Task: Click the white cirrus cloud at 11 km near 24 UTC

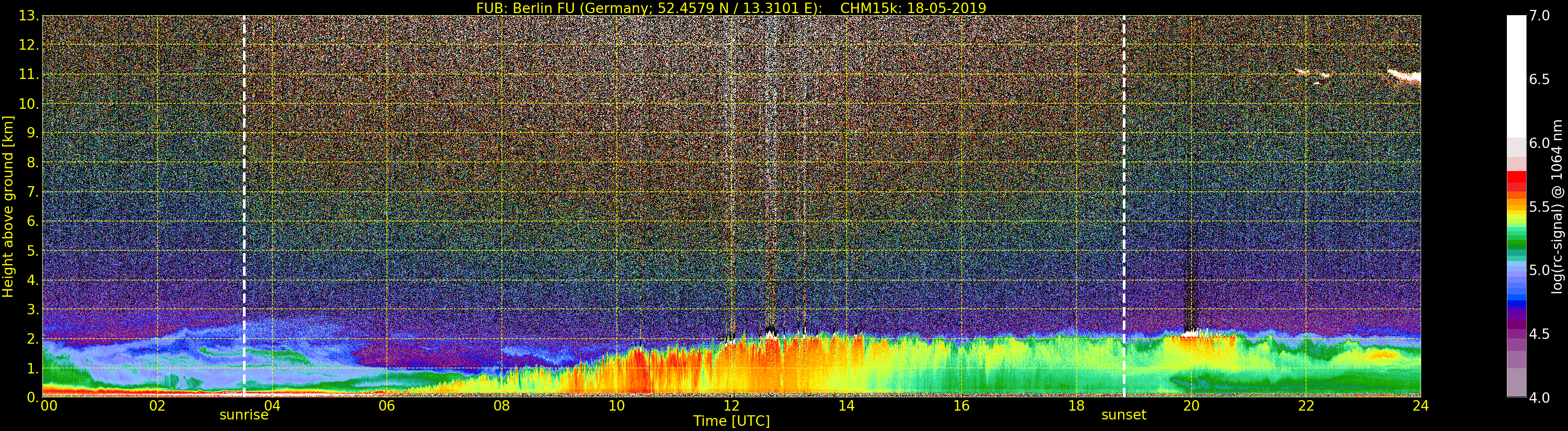Action: point(1406,76)
